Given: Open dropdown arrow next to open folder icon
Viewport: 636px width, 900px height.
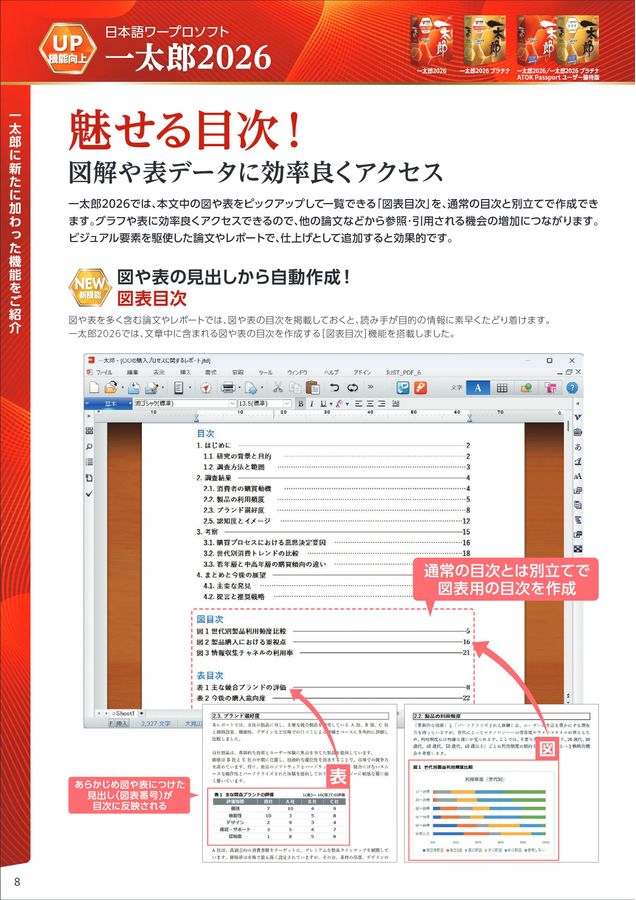Looking at the screenshot, I should (122, 388).
